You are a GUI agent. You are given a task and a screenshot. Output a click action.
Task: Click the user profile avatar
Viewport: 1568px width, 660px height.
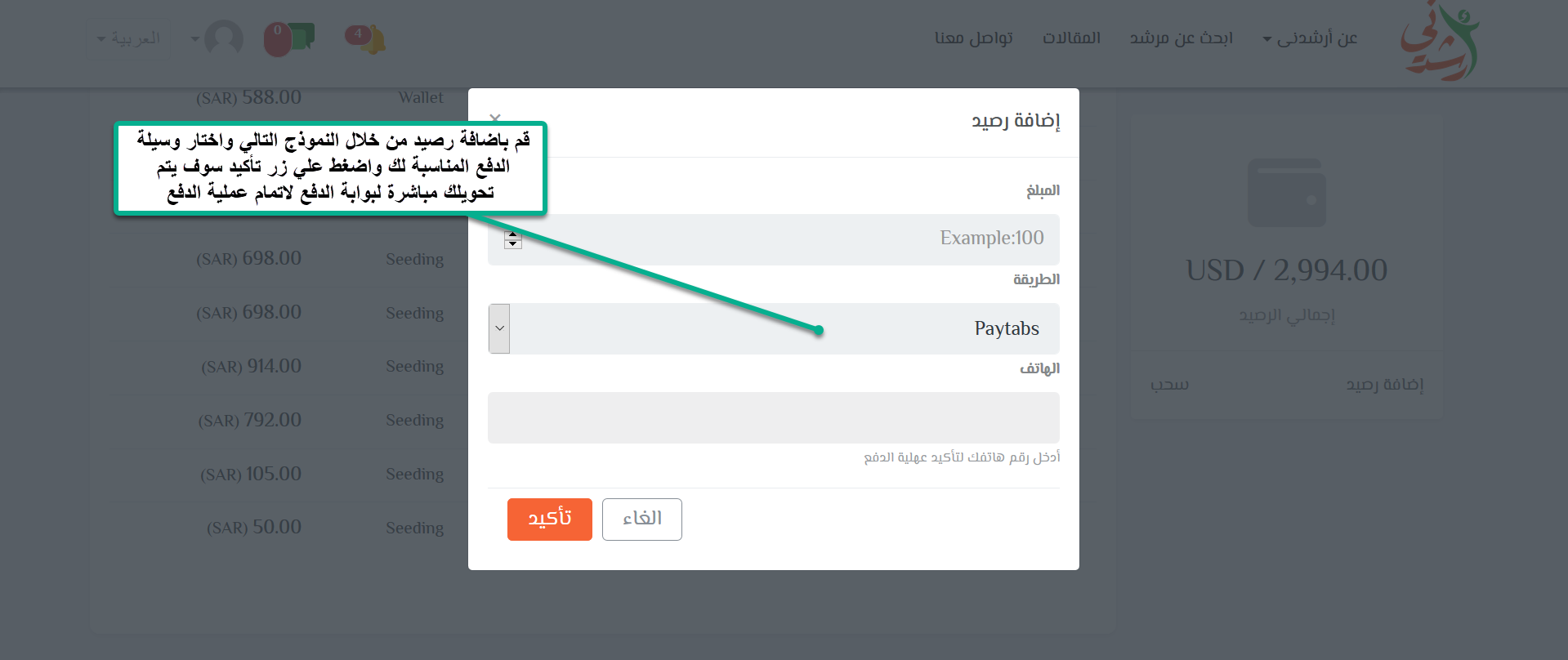click(223, 38)
